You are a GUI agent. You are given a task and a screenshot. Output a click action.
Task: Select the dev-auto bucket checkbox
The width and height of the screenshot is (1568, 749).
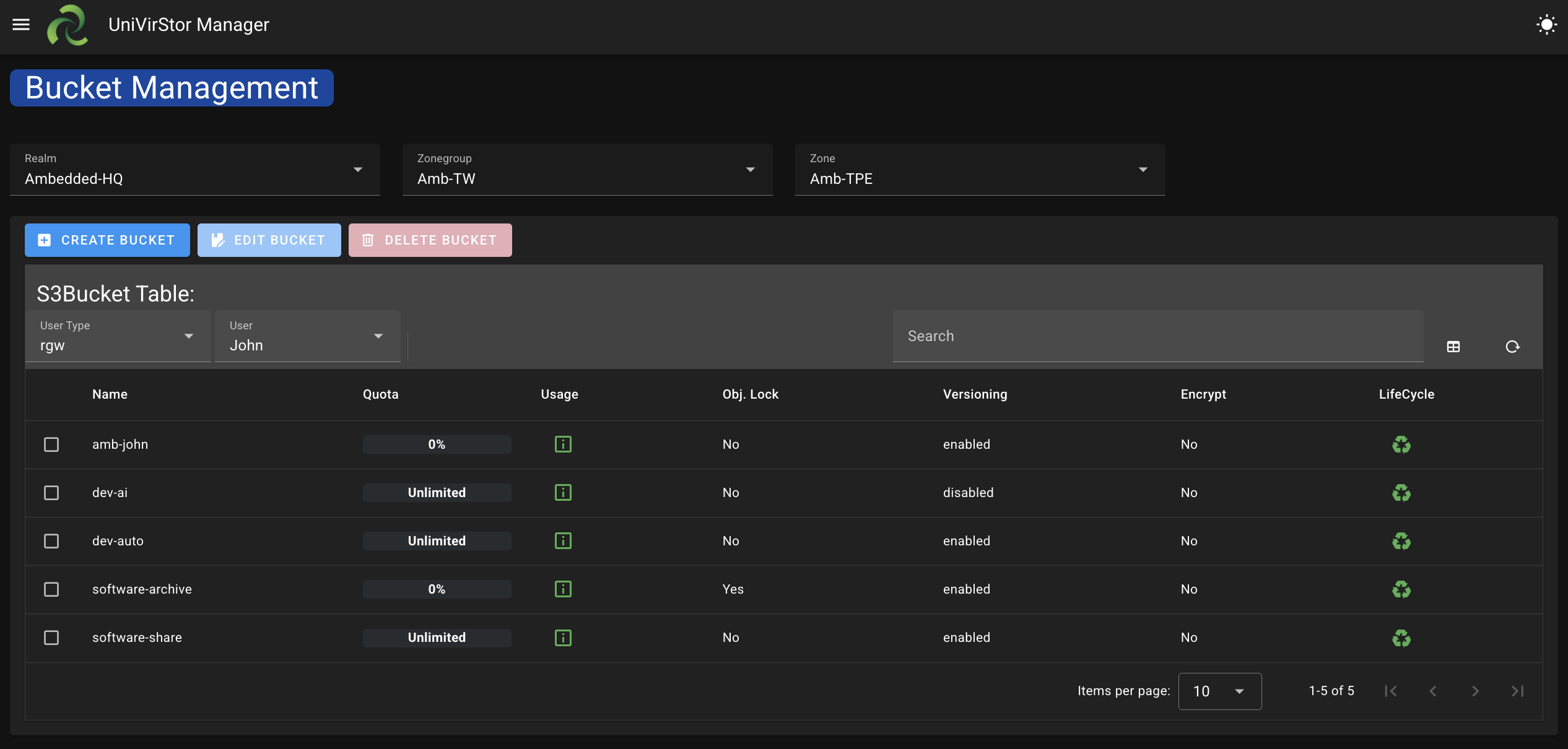(51, 541)
